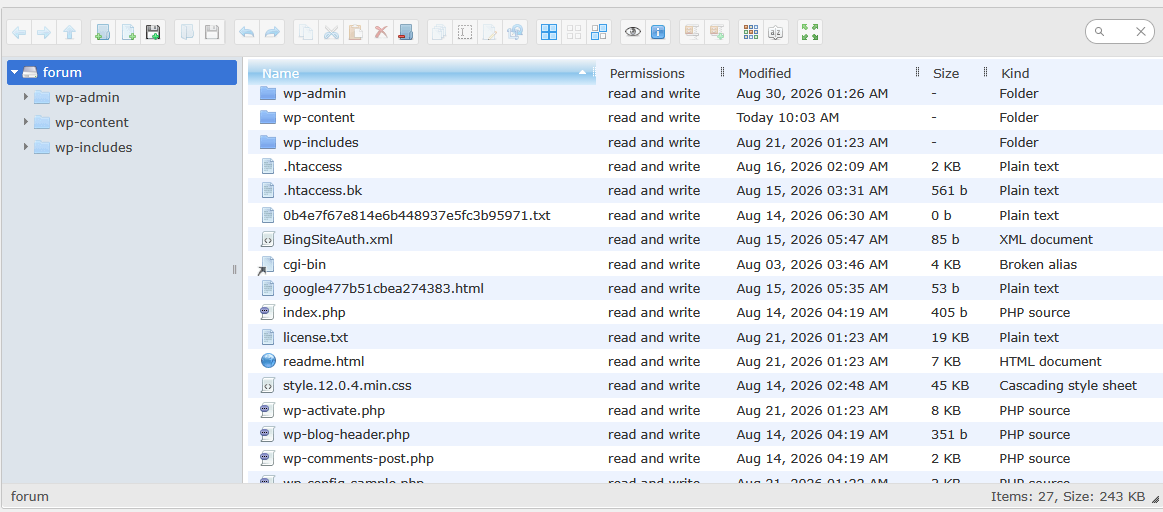The image size is (1163, 512).
Task: Click the Select none toolbar icon
Action: point(573,32)
